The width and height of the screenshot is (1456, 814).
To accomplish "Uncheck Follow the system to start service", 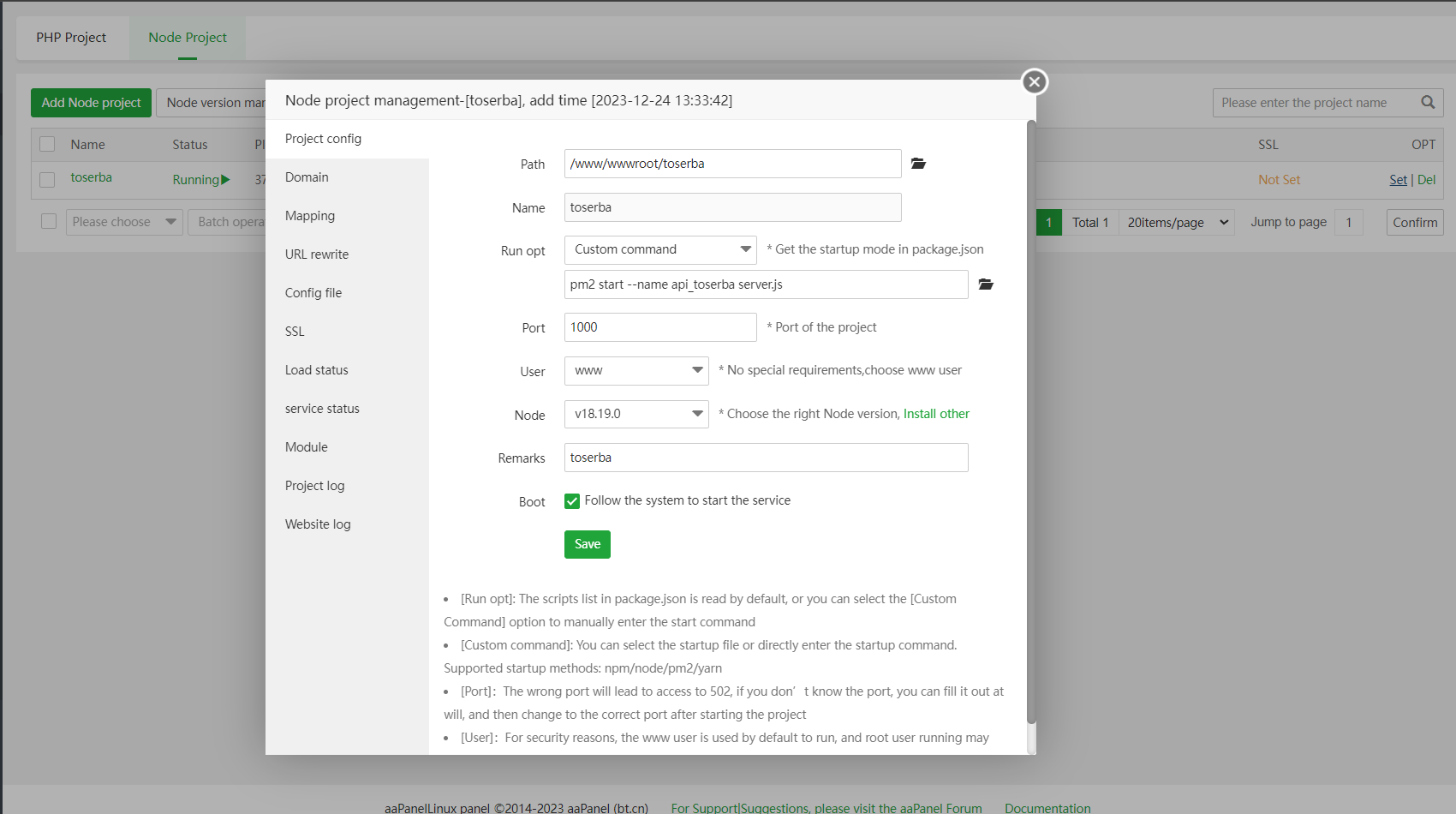I will [572, 501].
